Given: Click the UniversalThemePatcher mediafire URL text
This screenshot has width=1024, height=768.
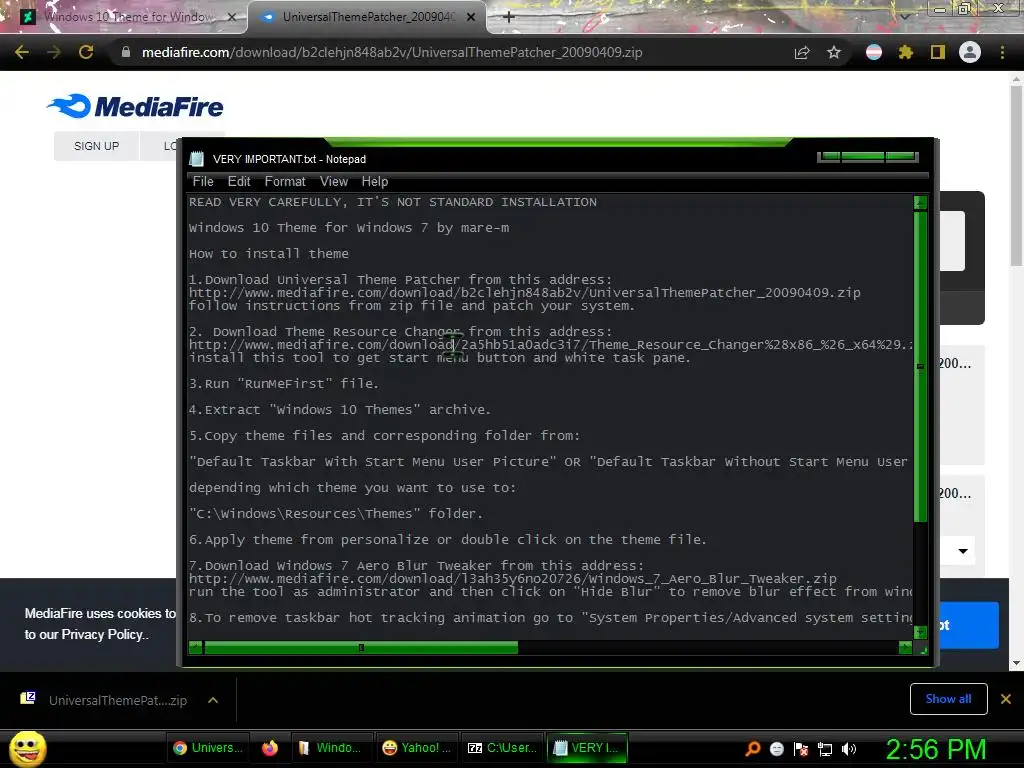Looking at the screenshot, I should pos(524,293).
